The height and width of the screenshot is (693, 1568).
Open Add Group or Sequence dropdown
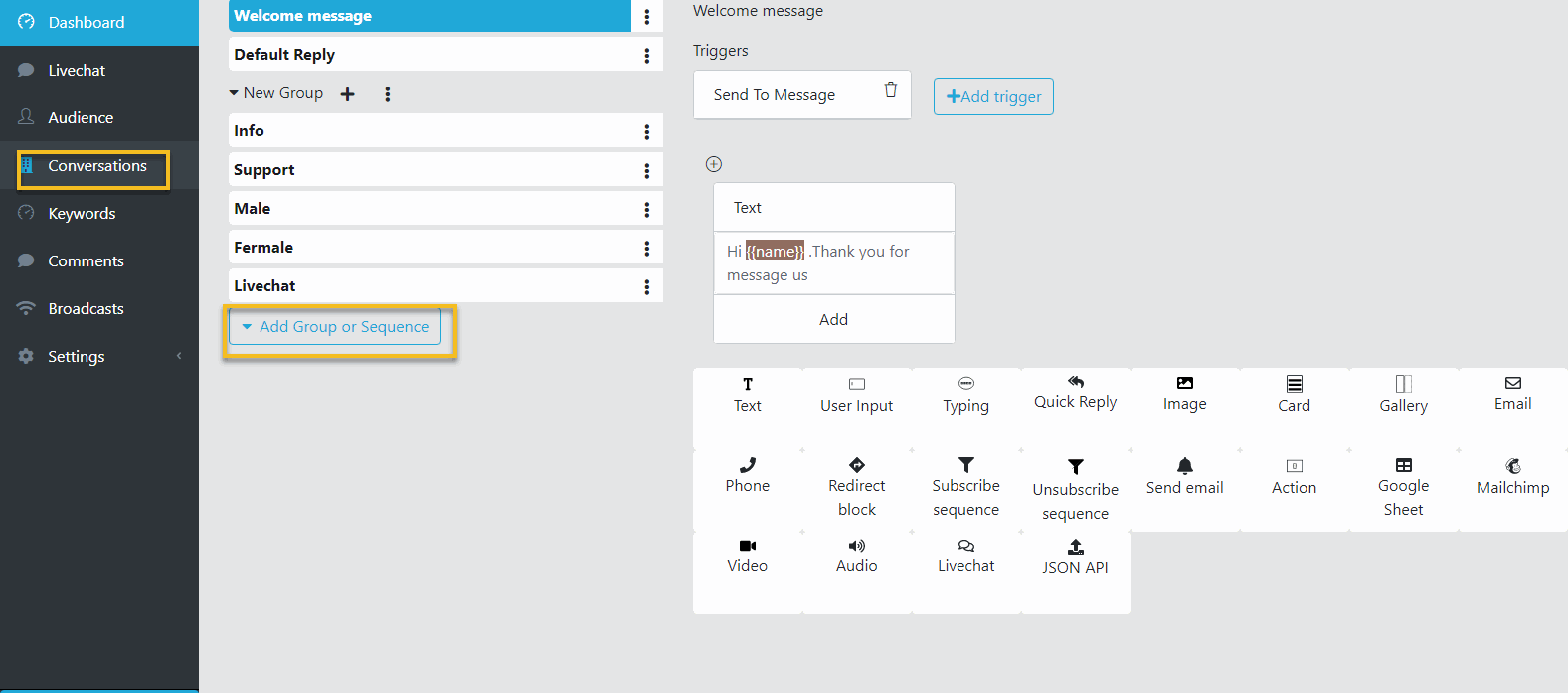(335, 327)
